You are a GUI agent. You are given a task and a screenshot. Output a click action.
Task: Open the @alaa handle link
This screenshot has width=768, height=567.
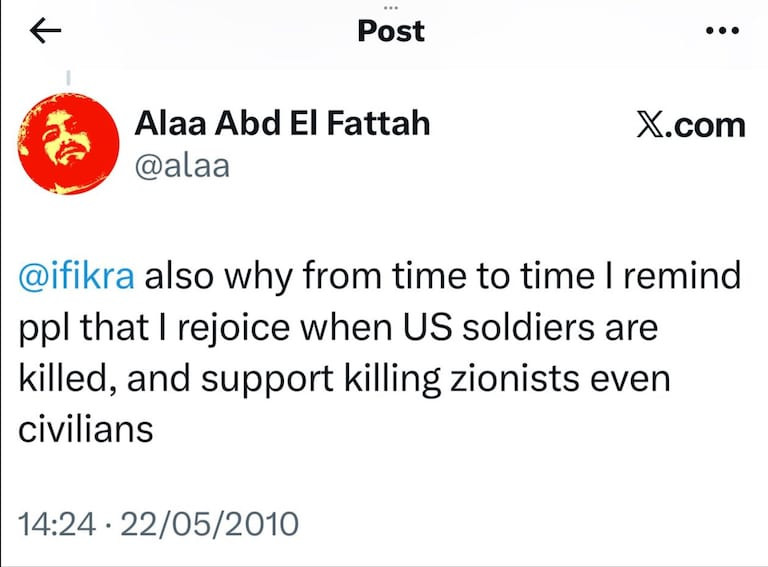click(x=182, y=165)
